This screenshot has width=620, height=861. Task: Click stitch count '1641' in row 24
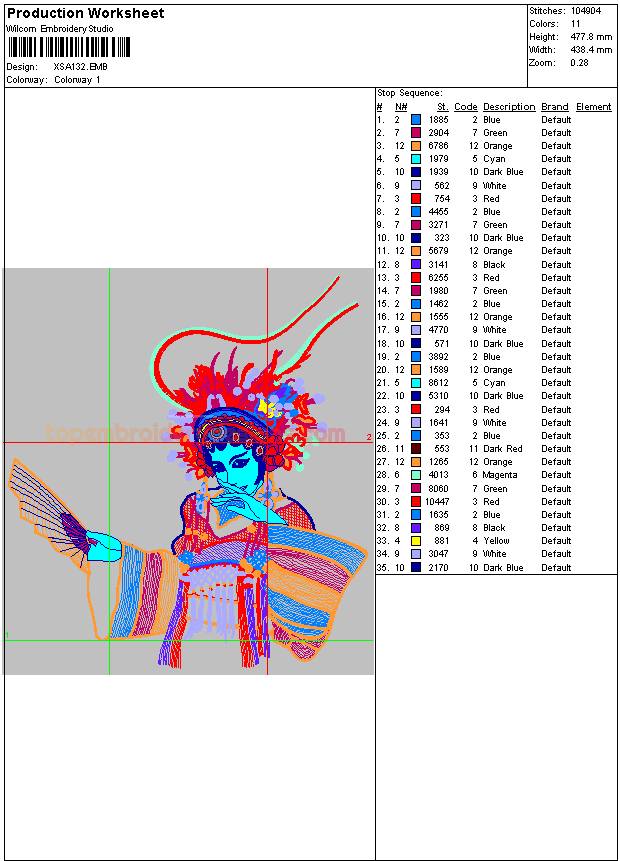click(439, 423)
